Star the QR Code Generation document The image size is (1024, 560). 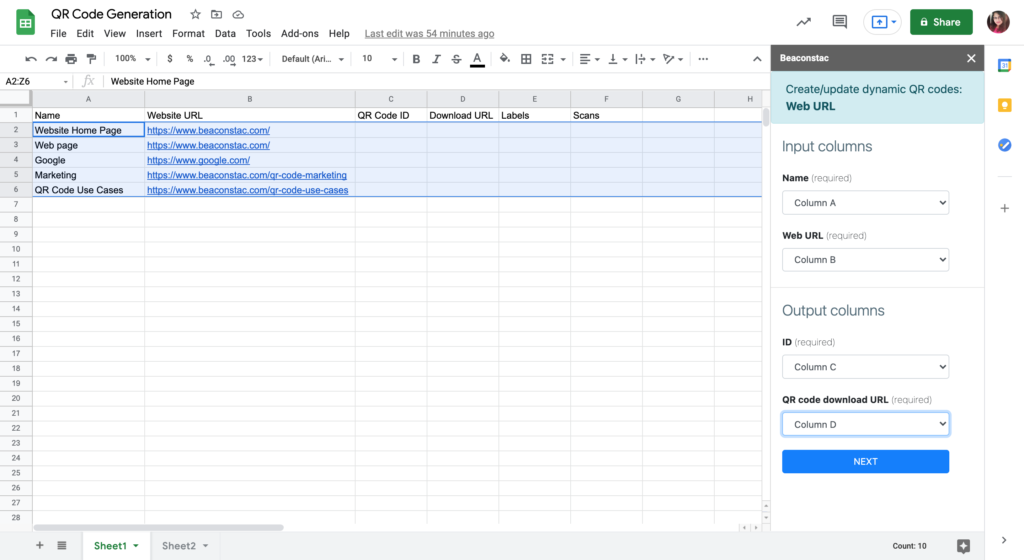pos(195,14)
